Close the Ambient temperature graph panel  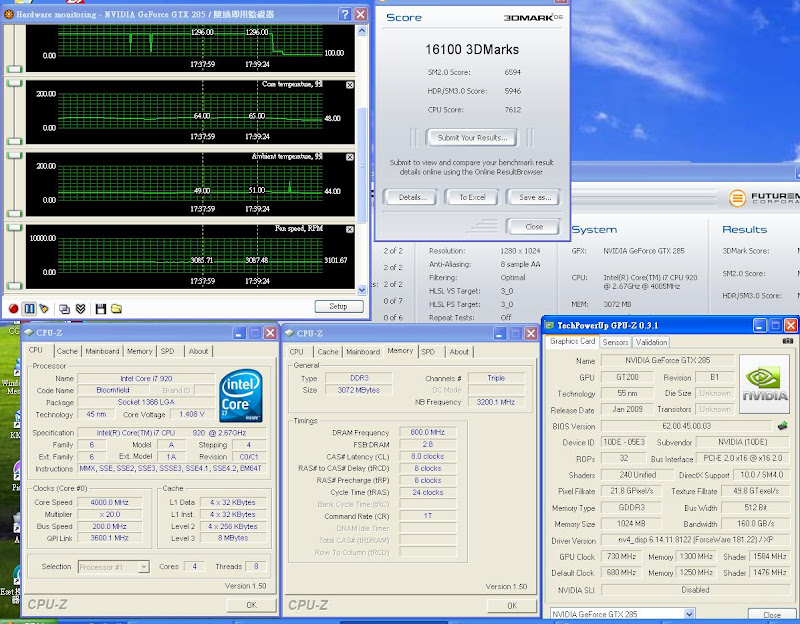tap(350, 157)
